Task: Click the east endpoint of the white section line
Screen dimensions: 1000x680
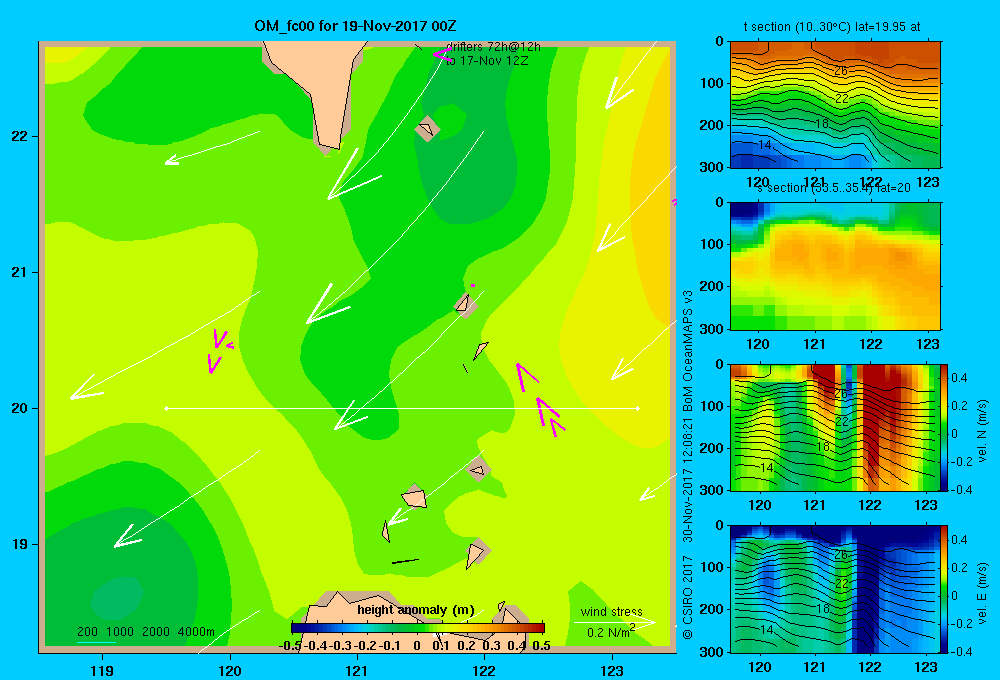Action: point(637,408)
